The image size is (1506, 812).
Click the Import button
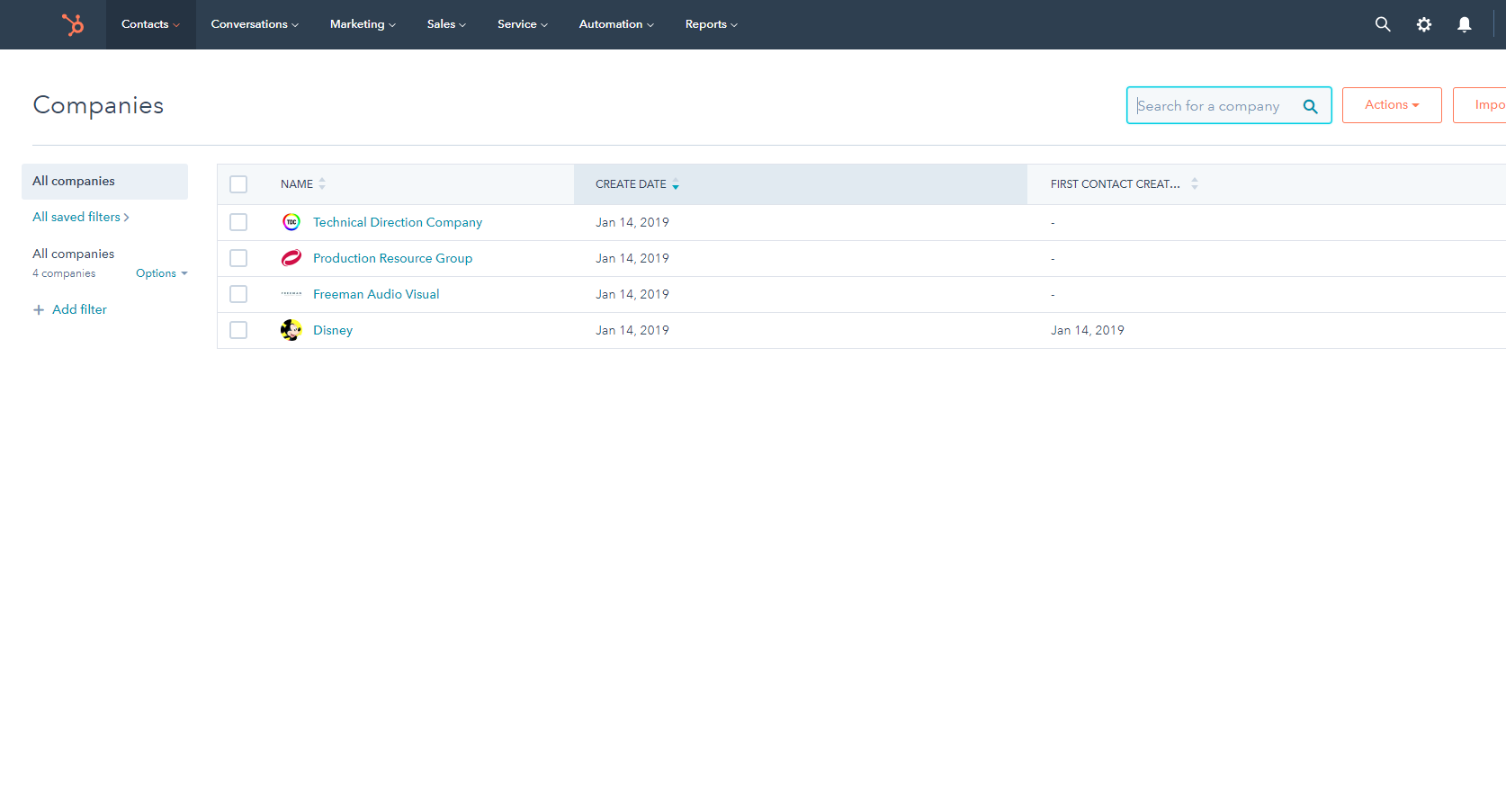[x=1480, y=105]
